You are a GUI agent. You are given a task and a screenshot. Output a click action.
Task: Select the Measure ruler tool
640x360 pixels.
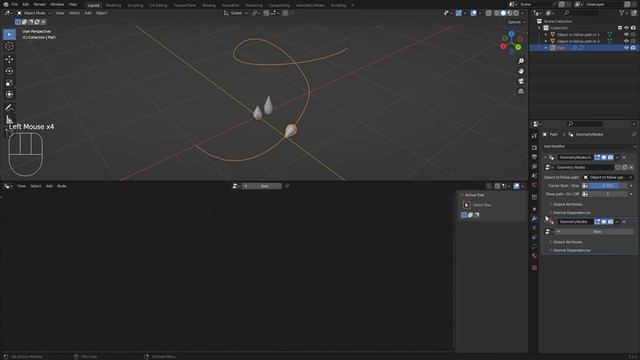[x=9, y=120]
